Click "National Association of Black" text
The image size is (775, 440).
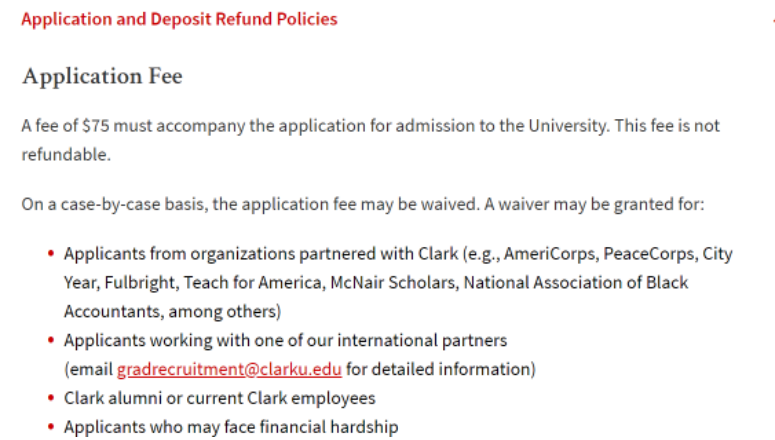(x=576, y=283)
